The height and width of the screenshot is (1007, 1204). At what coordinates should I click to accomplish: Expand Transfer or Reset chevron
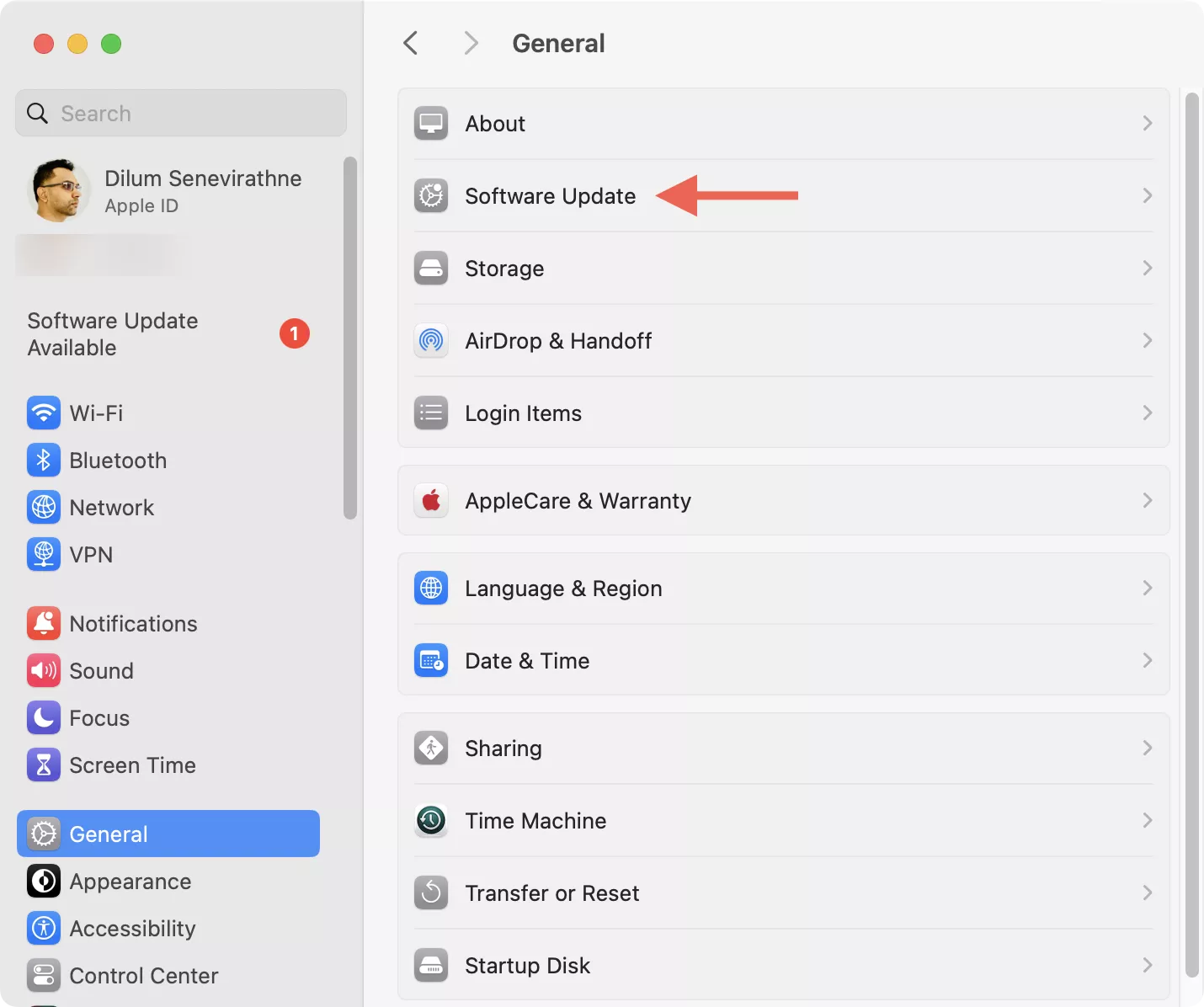[1148, 893]
